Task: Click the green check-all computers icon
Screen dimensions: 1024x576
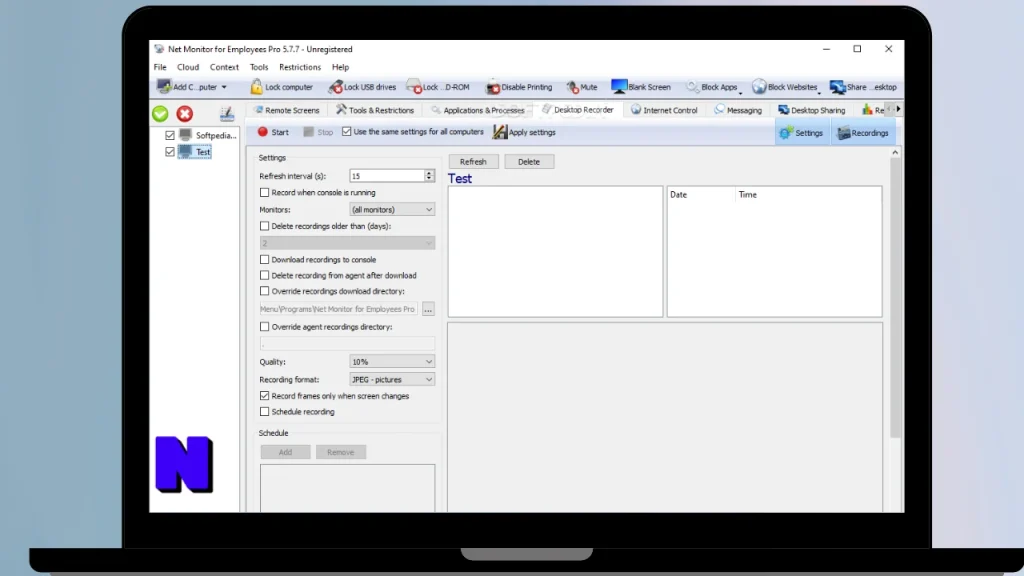Action: click(160, 114)
